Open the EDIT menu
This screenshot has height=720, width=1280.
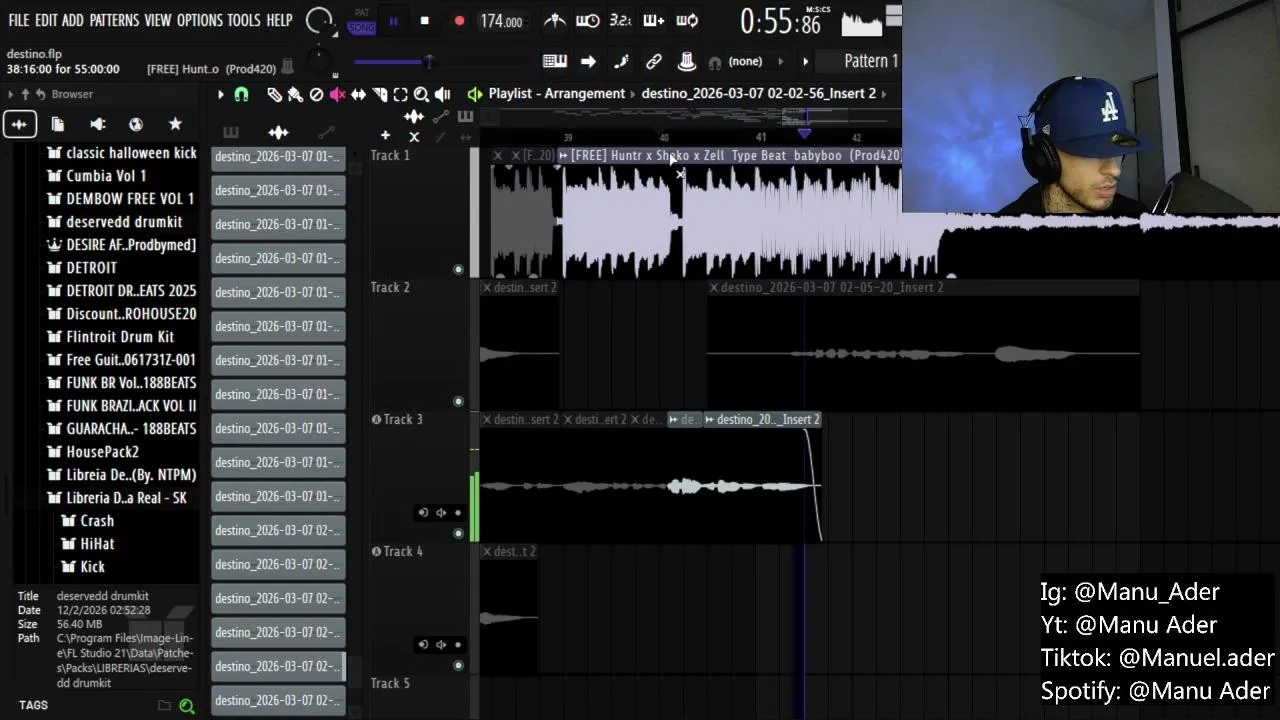[46, 20]
